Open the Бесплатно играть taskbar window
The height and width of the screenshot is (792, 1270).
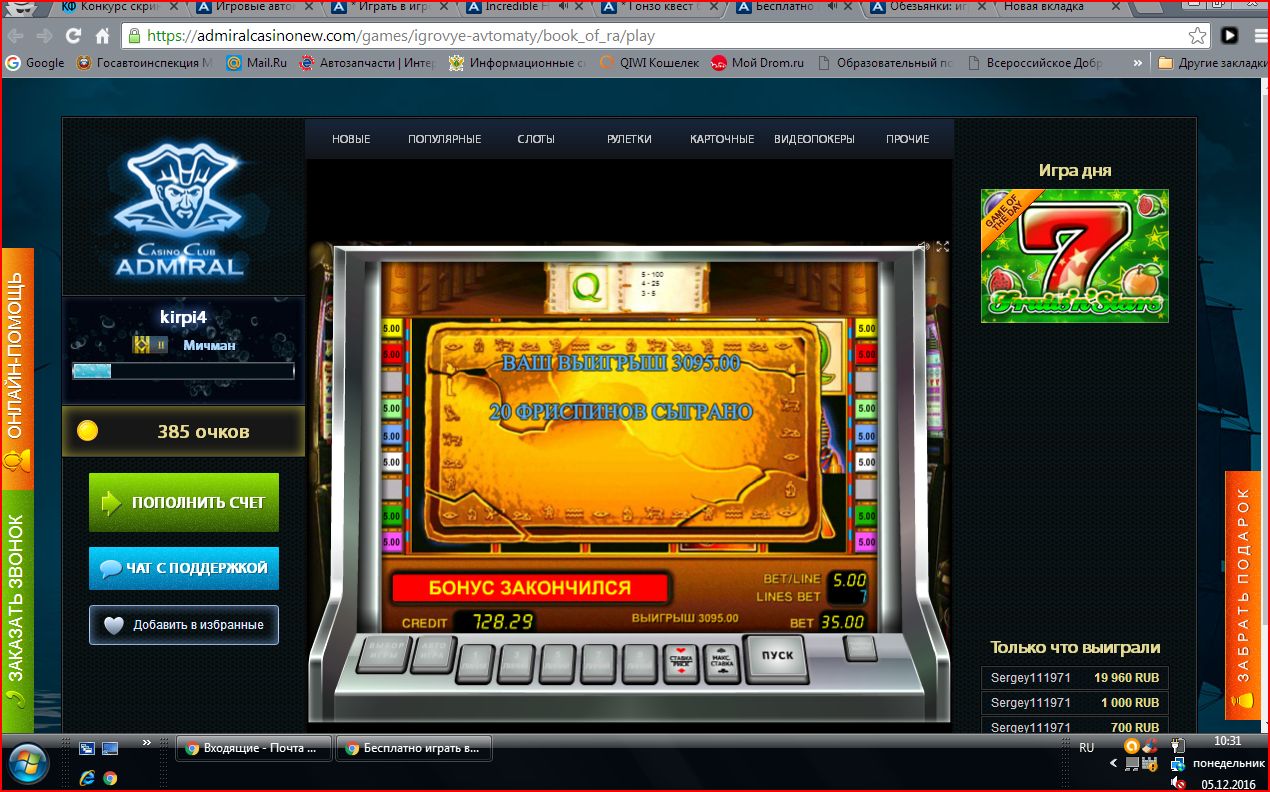(x=413, y=747)
